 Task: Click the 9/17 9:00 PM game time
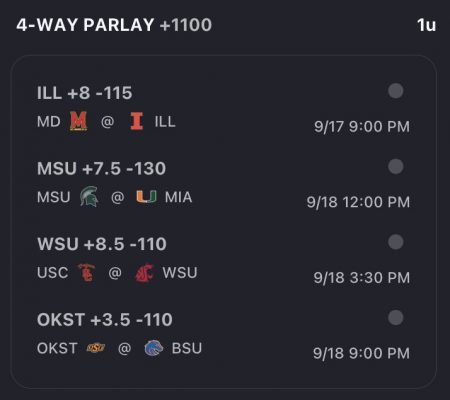coord(362,127)
